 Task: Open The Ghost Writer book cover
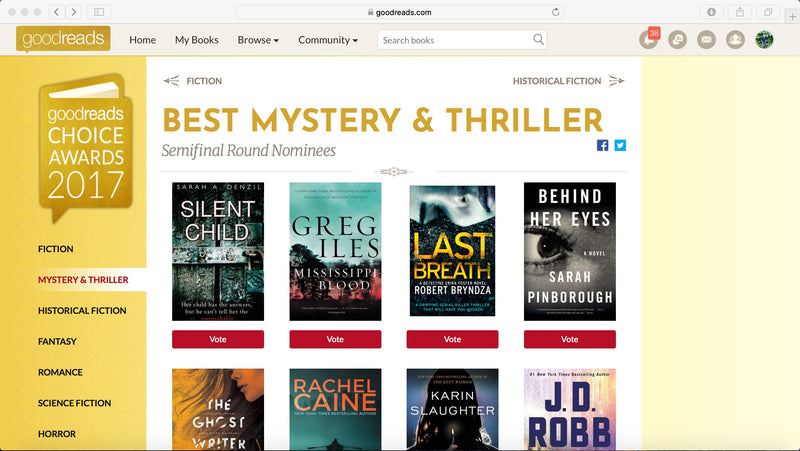[x=218, y=410]
